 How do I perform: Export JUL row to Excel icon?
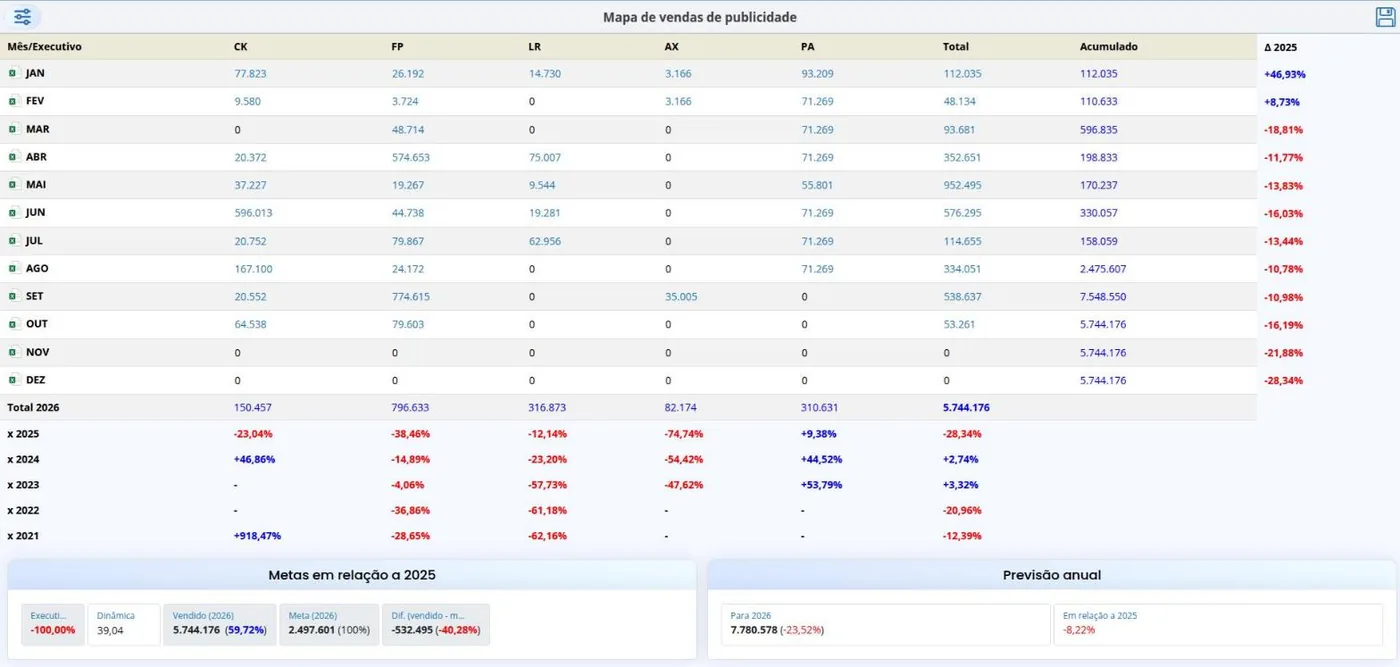pos(13,241)
